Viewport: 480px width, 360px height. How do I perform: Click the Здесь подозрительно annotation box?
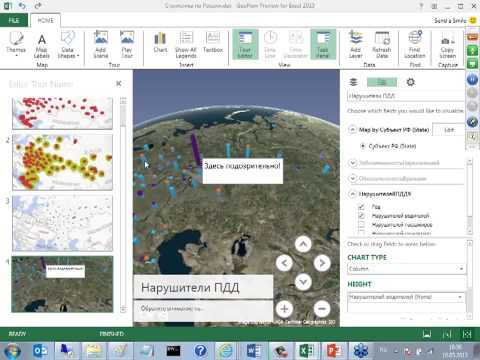click(243, 171)
